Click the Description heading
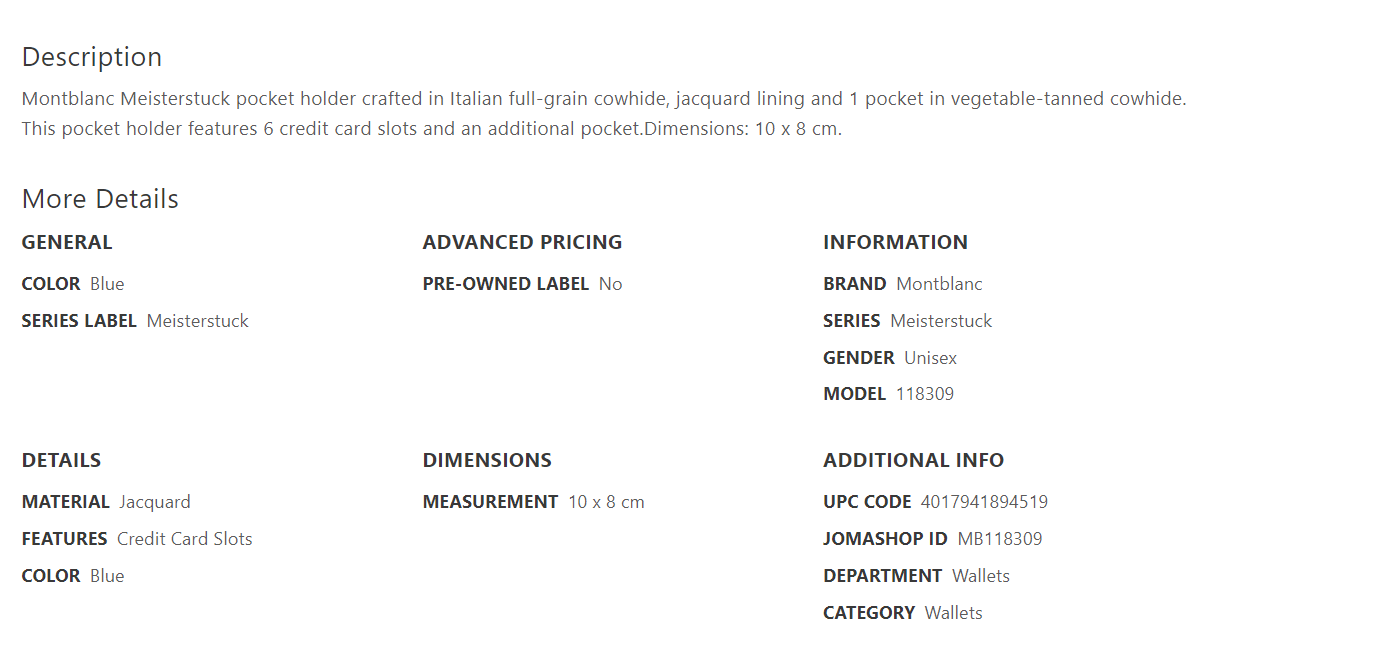The width and height of the screenshot is (1374, 654). click(x=92, y=57)
